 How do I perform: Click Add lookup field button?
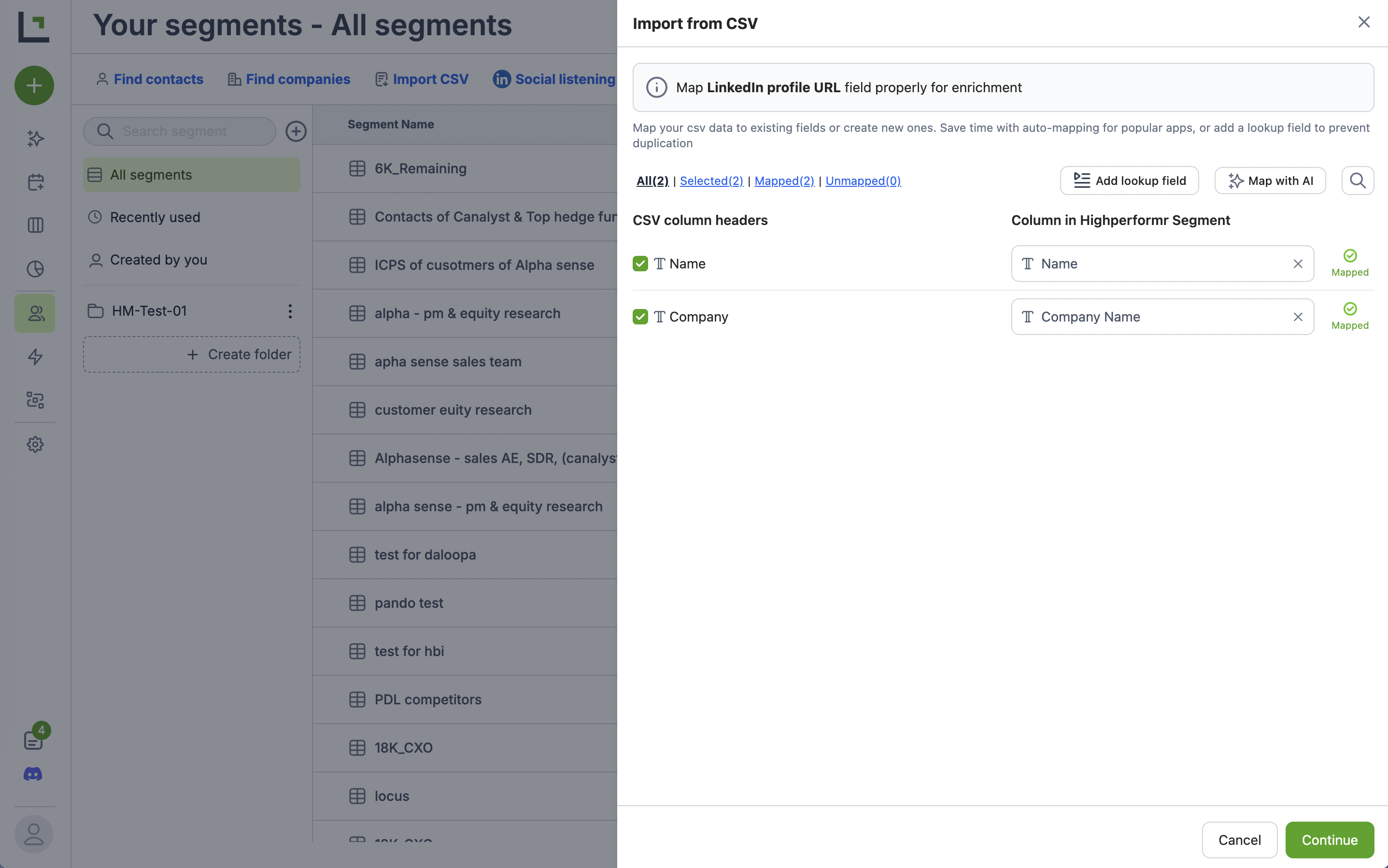[1129, 181]
